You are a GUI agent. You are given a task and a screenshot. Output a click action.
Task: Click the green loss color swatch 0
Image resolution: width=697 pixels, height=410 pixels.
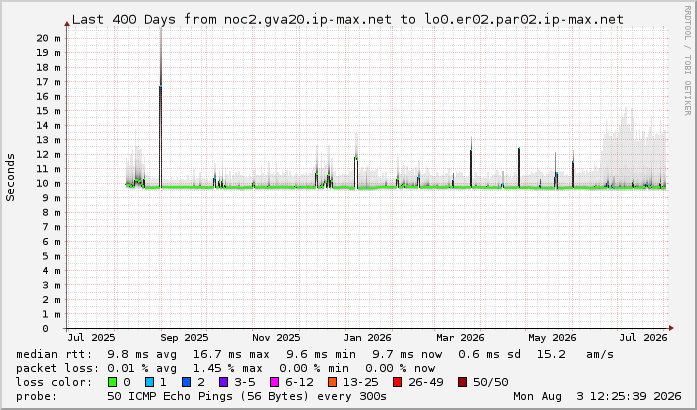[112, 382]
